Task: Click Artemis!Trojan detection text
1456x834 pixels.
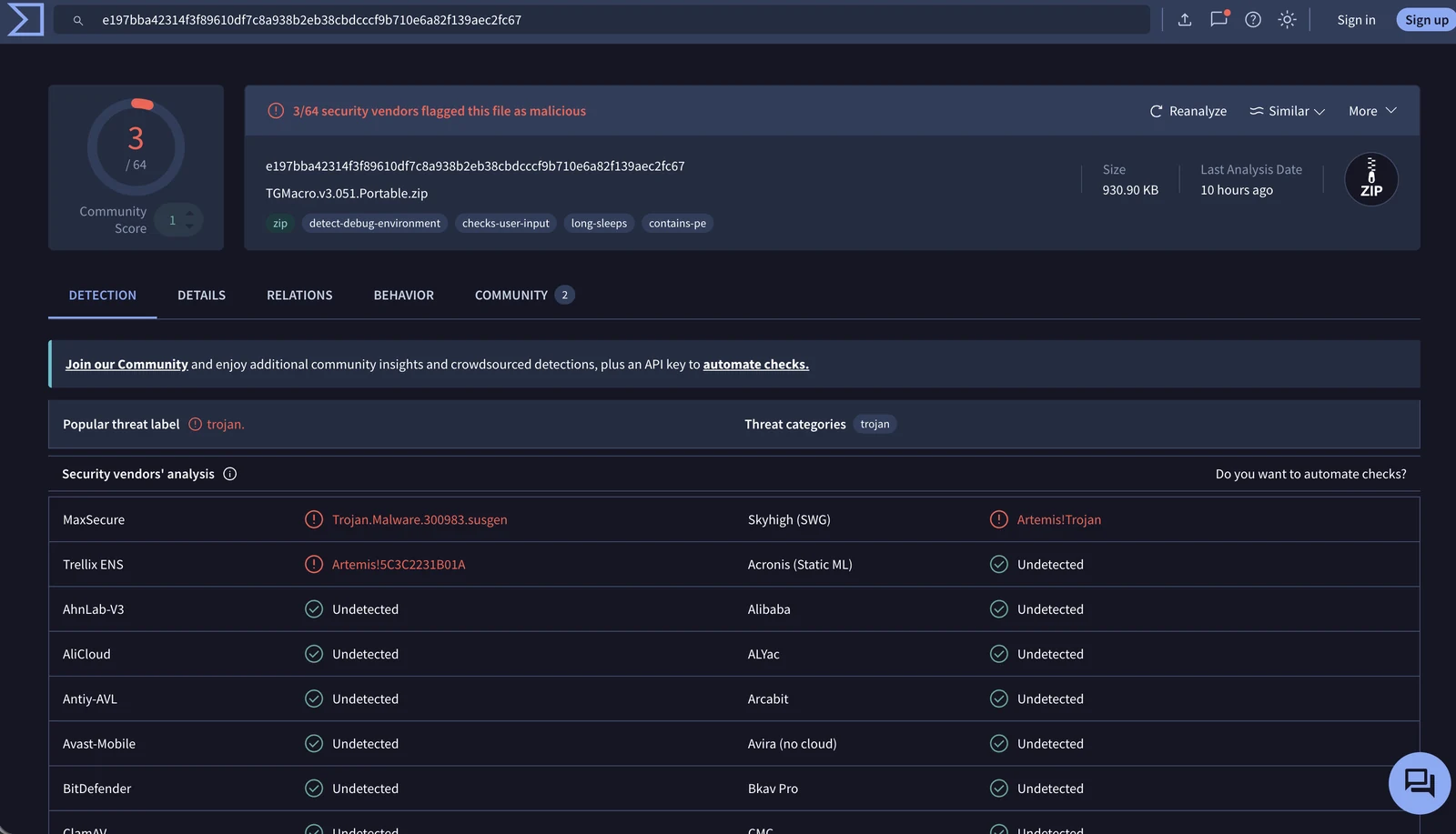Action: pyautogui.click(x=1059, y=519)
